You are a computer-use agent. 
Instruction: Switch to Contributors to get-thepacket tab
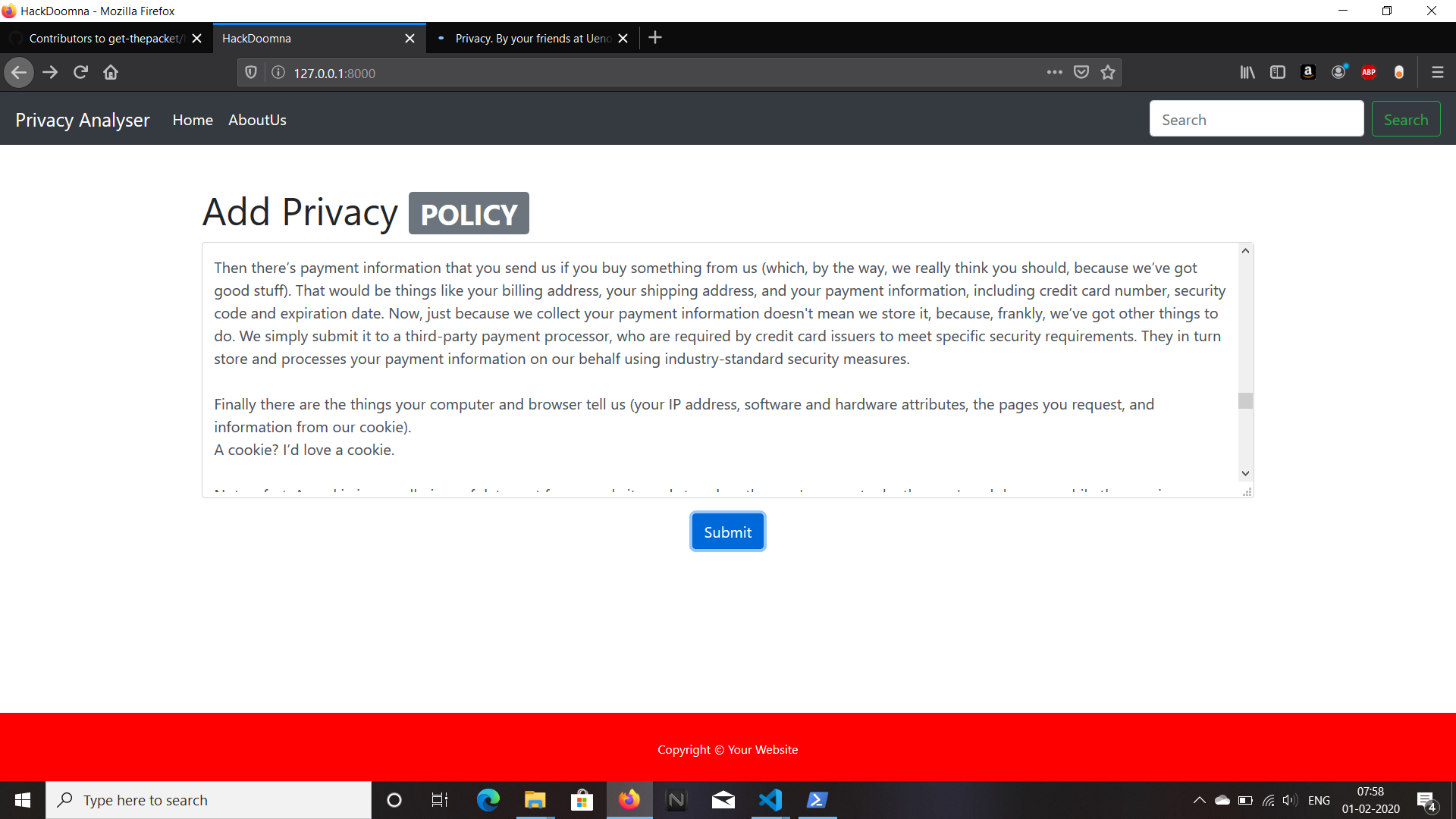[105, 39]
